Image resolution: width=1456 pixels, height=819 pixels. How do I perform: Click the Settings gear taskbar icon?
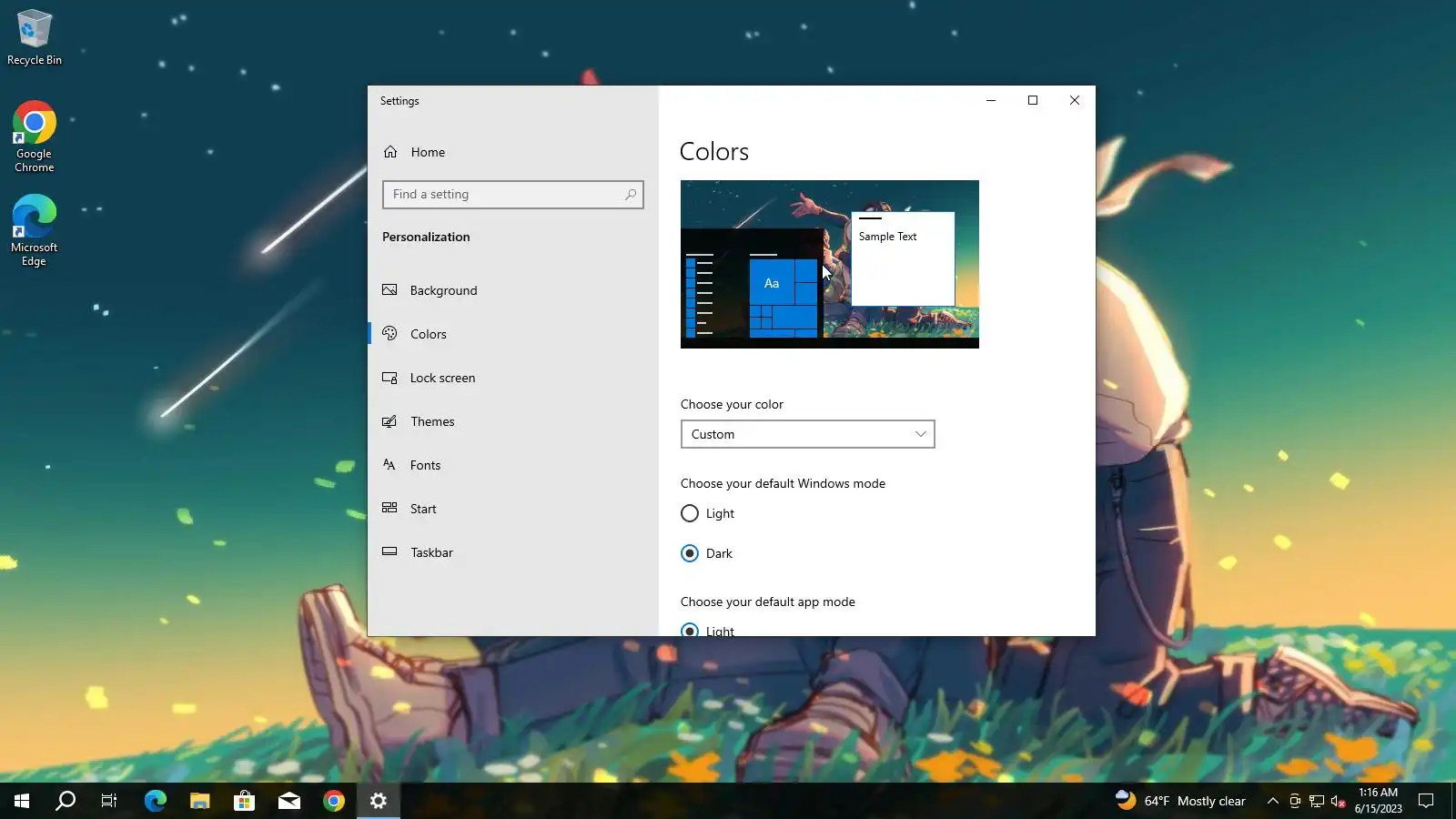(x=379, y=801)
